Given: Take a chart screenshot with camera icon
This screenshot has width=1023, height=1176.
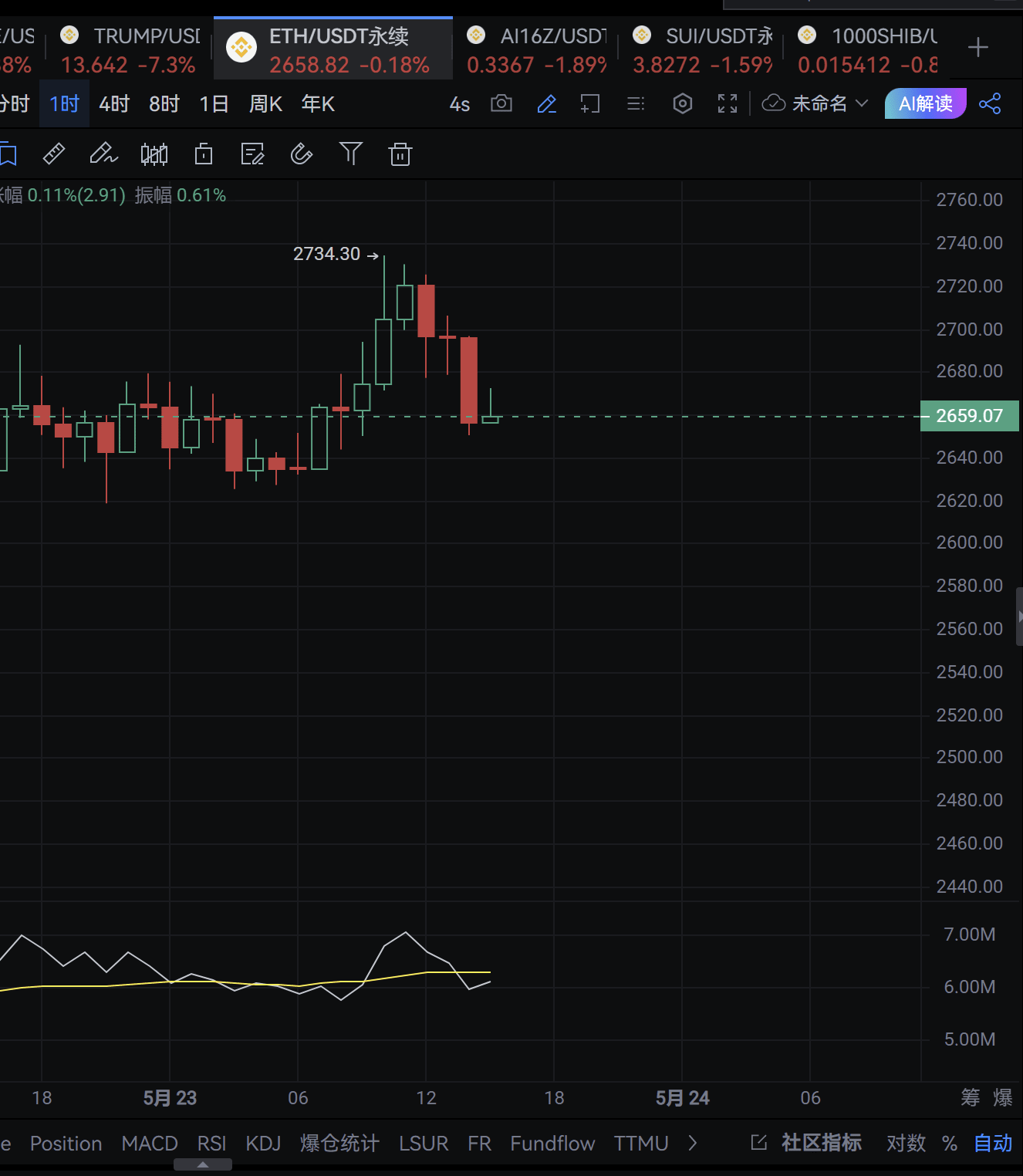Looking at the screenshot, I should (501, 103).
